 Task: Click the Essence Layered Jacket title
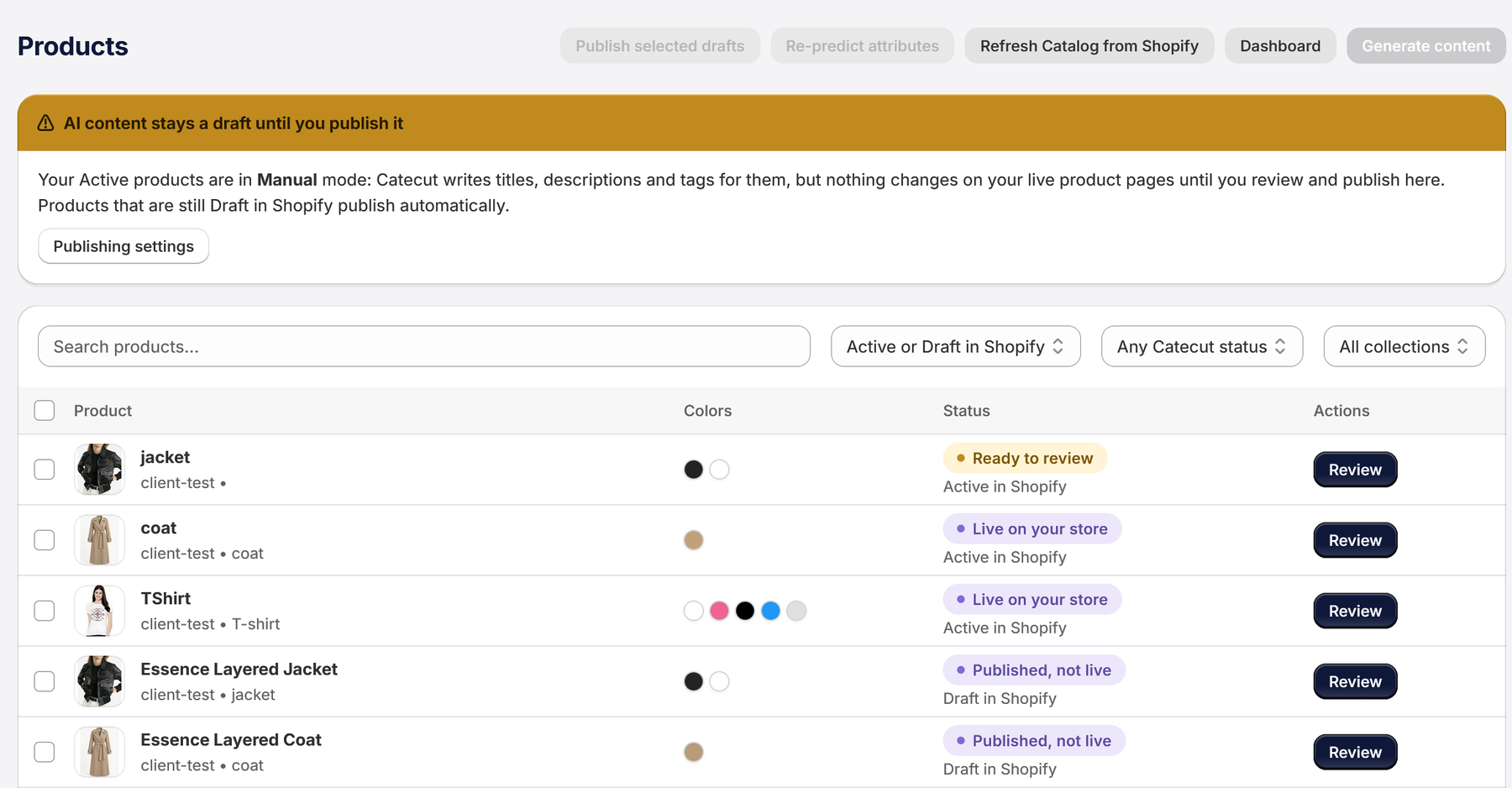tap(239, 670)
